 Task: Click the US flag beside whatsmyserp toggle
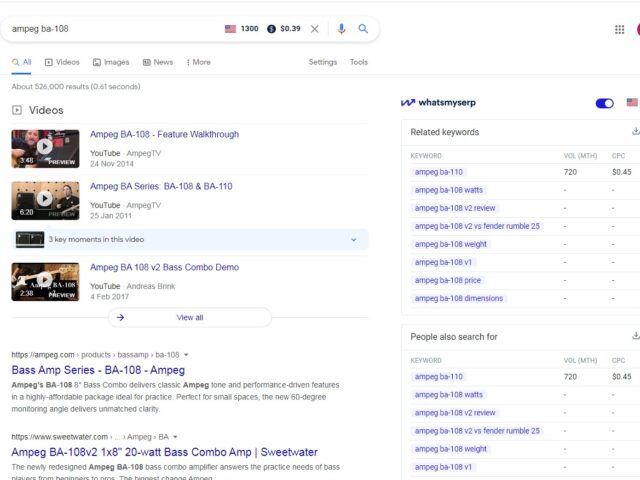[x=632, y=102]
